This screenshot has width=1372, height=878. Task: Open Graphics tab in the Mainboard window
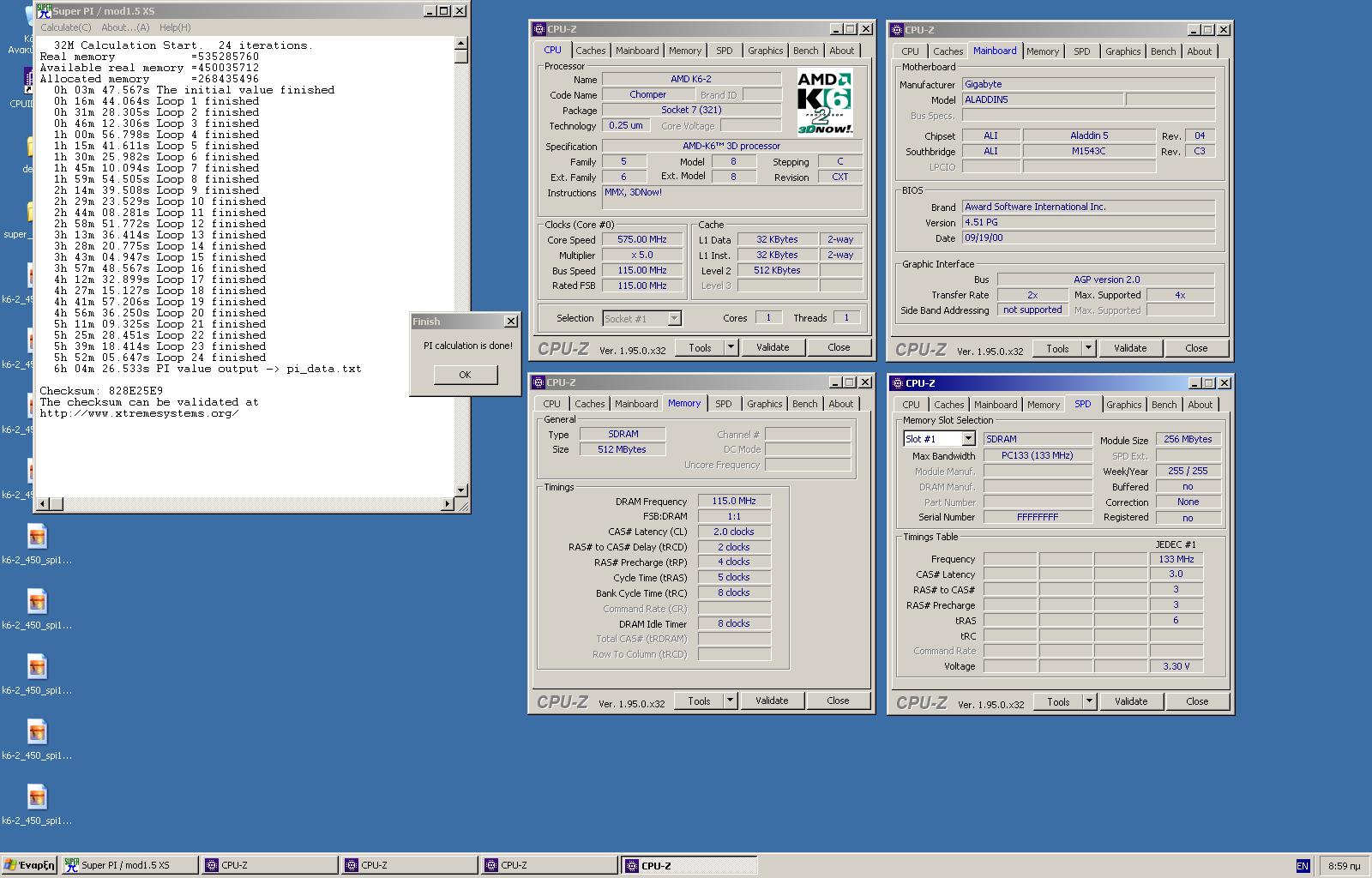(x=1122, y=51)
